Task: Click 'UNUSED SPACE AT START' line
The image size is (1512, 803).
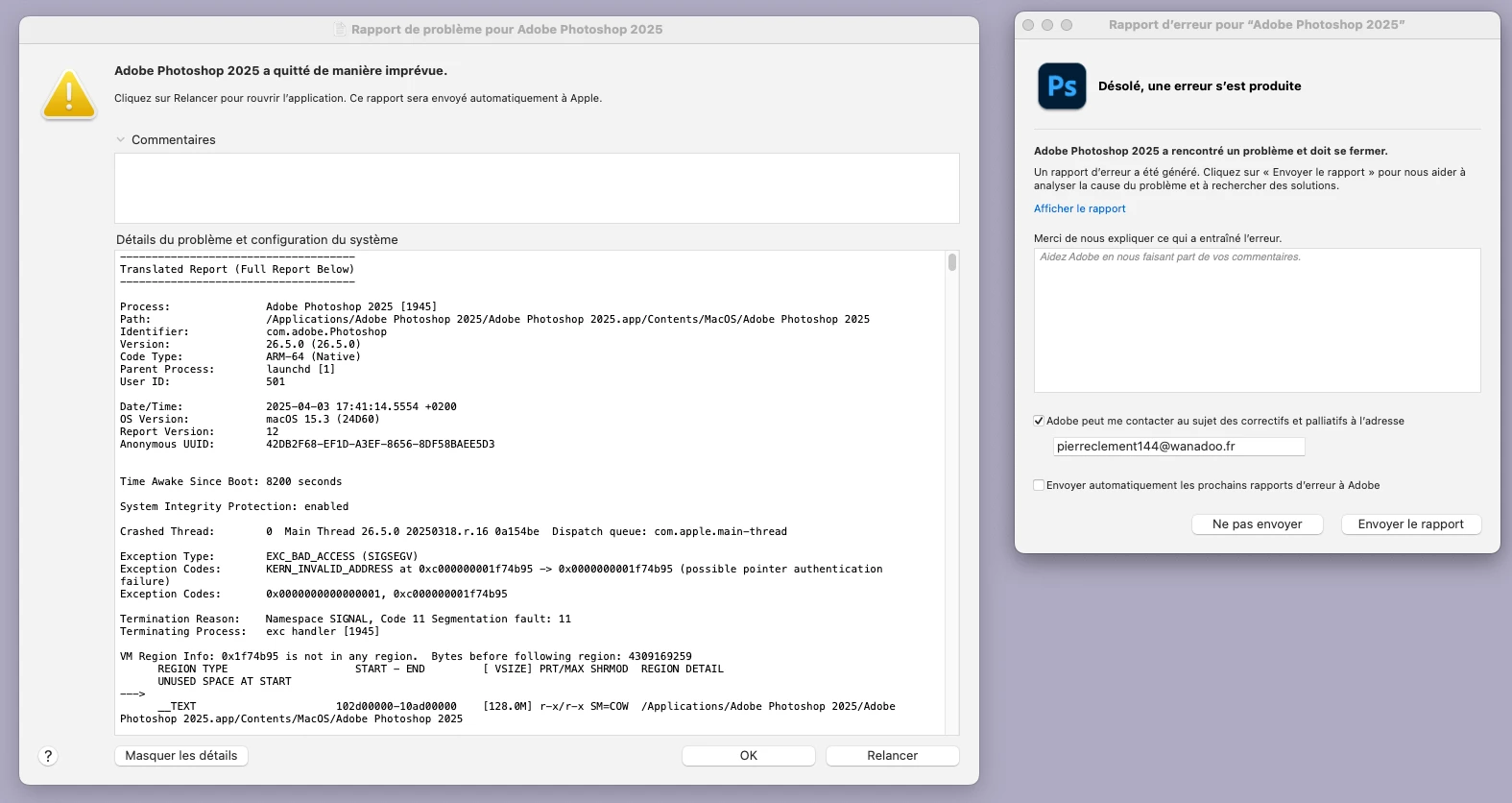Action: tap(225, 682)
